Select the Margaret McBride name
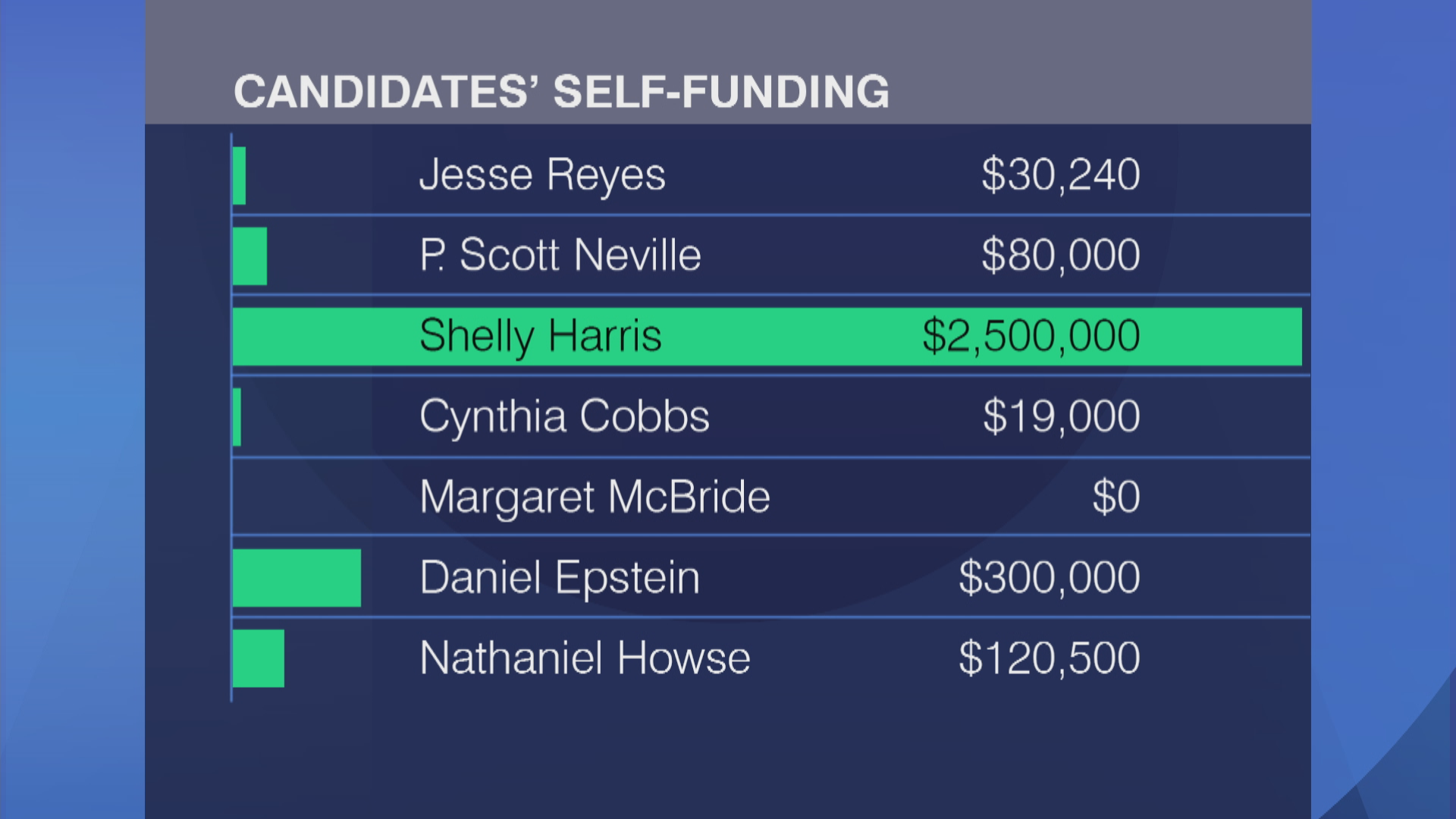 [595, 497]
